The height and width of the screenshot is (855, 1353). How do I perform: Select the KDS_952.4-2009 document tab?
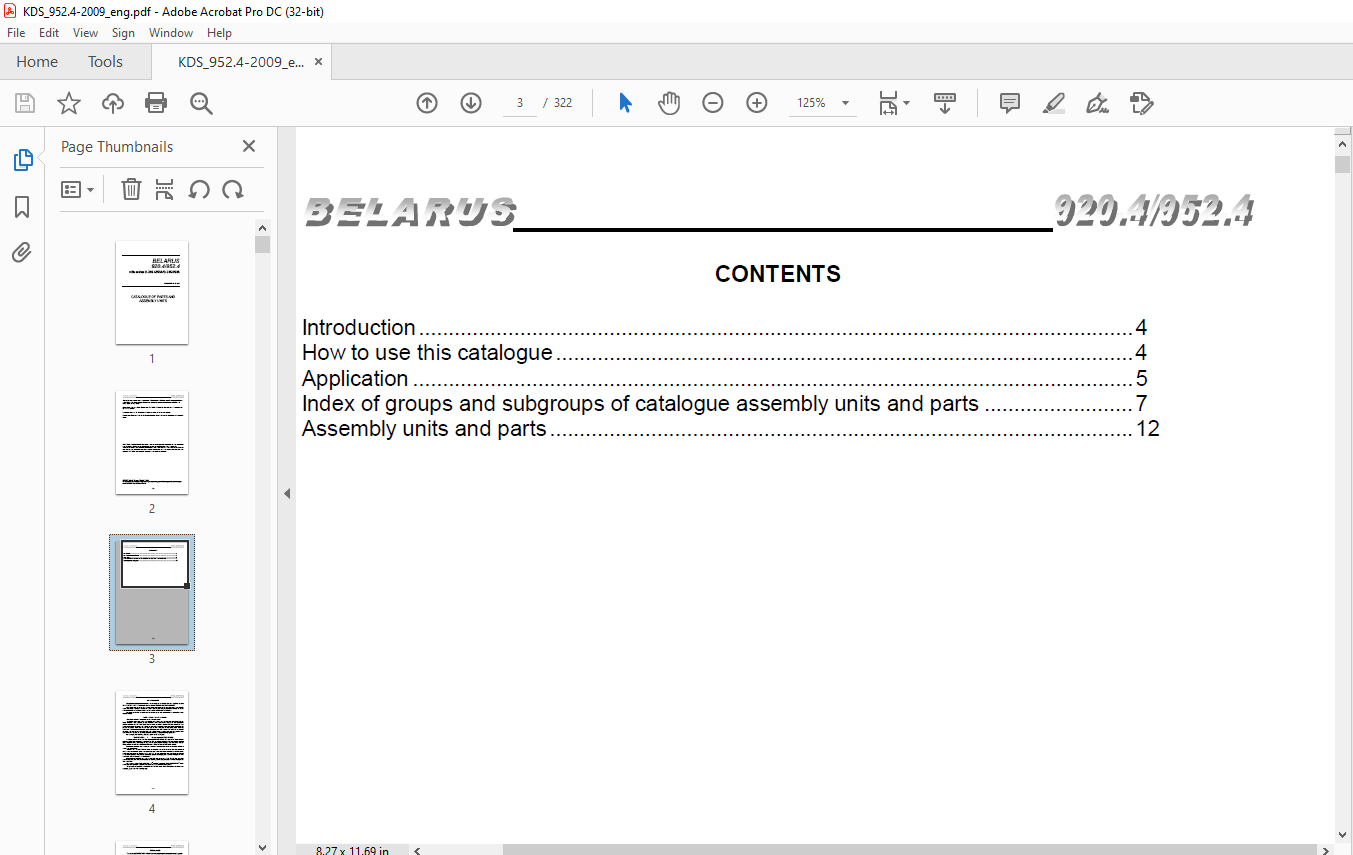tap(241, 62)
